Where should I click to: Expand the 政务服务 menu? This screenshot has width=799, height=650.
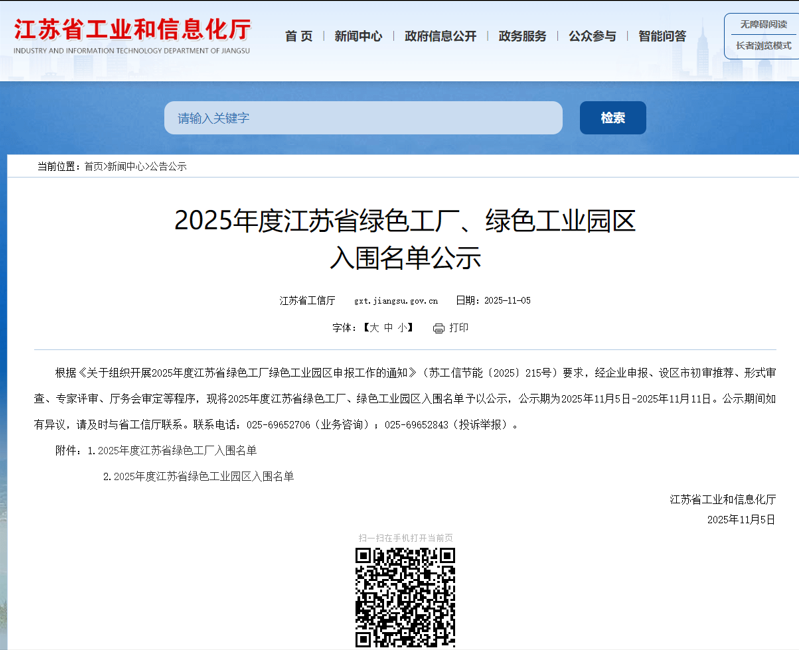tap(522, 36)
